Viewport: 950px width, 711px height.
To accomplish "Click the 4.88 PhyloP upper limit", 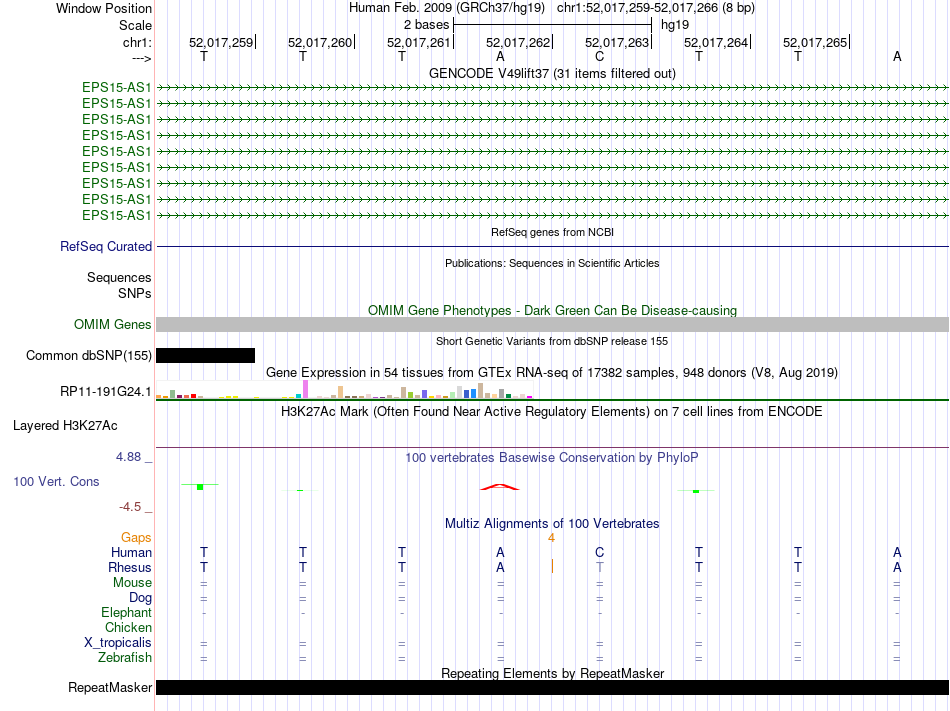I will (128, 457).
